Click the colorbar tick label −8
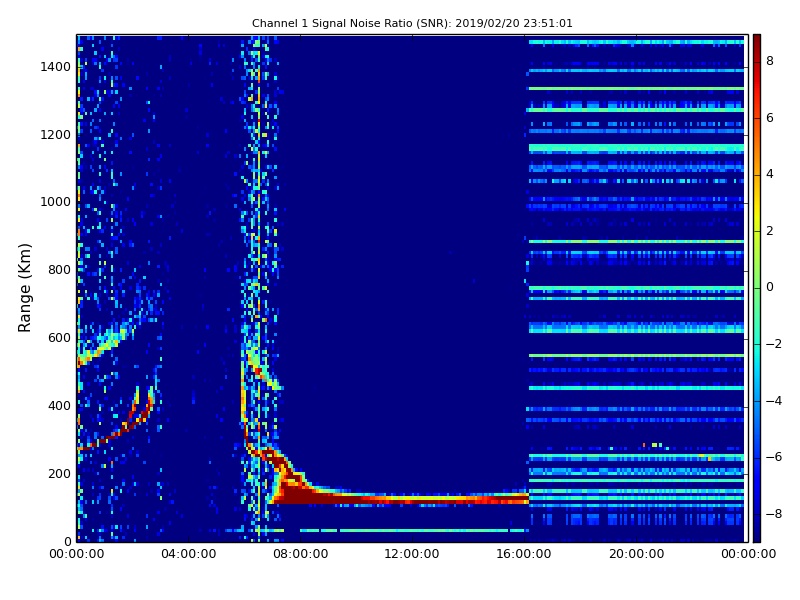This screenshot has width=800, height=600. click(x=773, y=514)
